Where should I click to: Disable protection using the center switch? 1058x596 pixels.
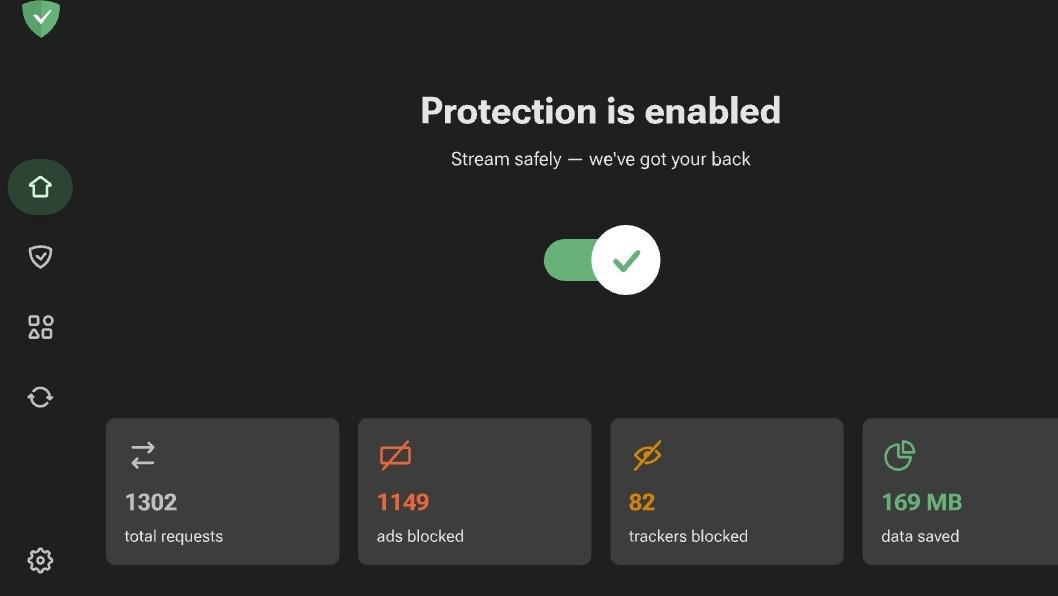click(601, 260)
